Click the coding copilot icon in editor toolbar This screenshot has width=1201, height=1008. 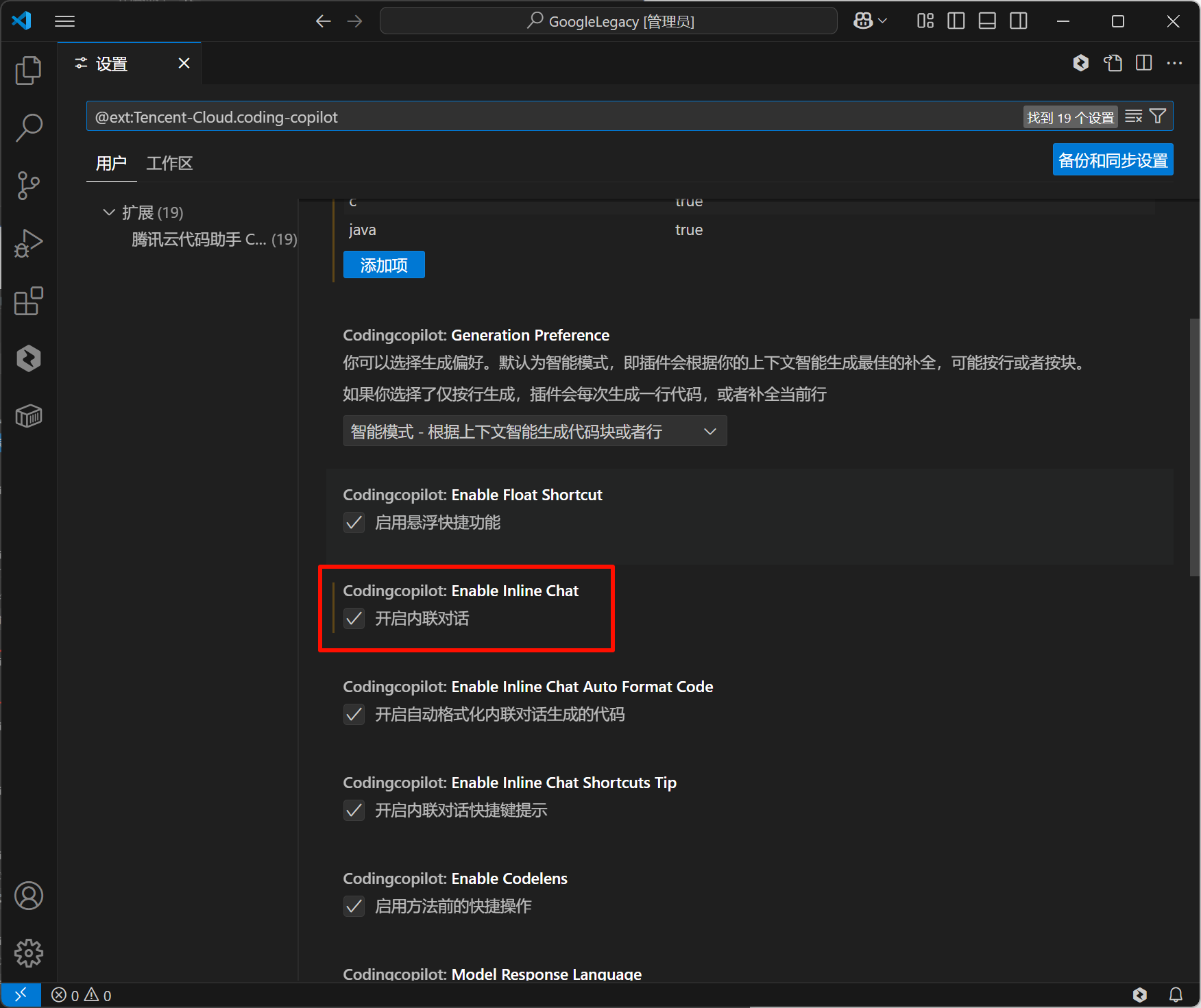[1081, 63]
